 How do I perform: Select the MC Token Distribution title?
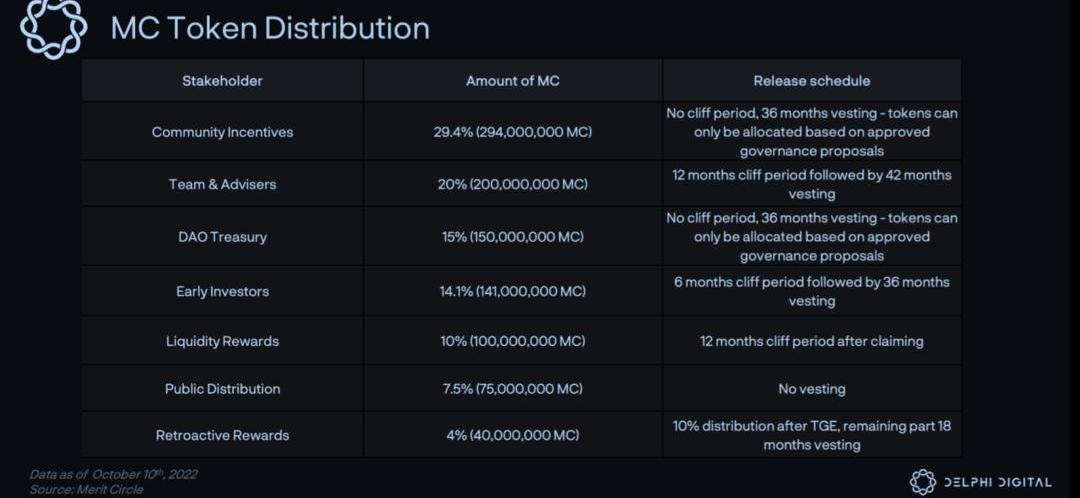click(x=270, y=28)
